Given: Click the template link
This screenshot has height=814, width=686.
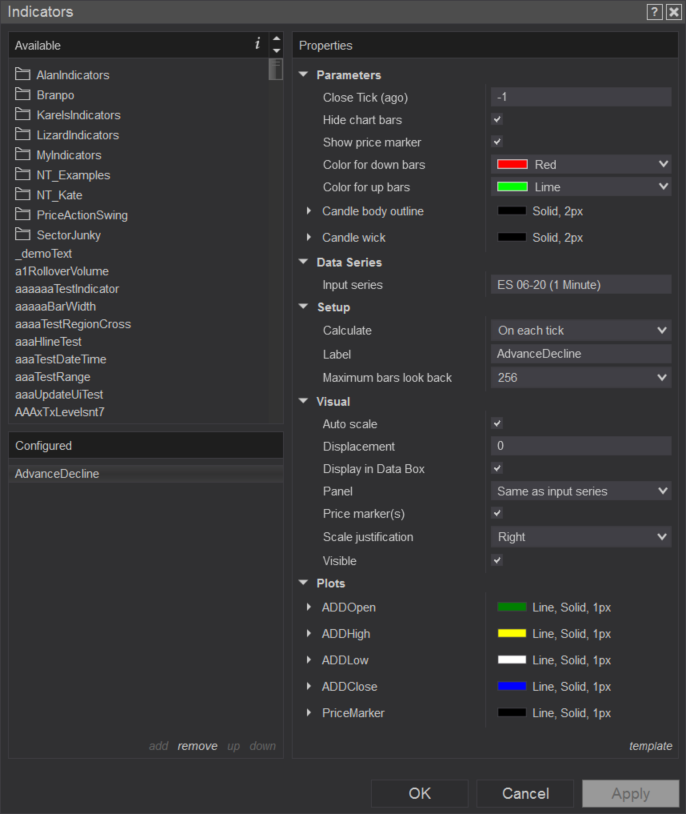Looking at the screenshot, I should point(650,746).
